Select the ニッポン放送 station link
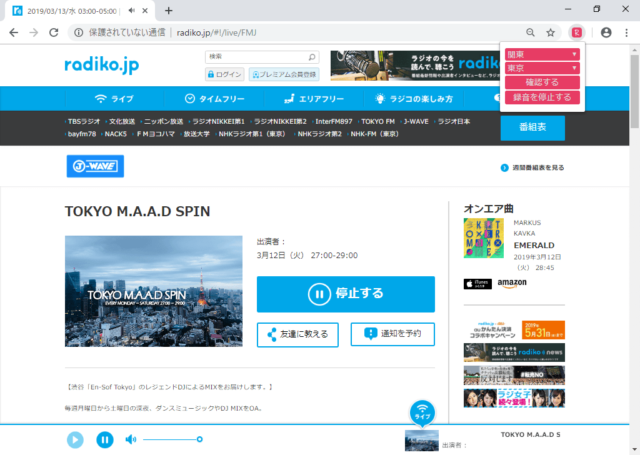The height and width of the screenshot is (455, 640). 163,122
